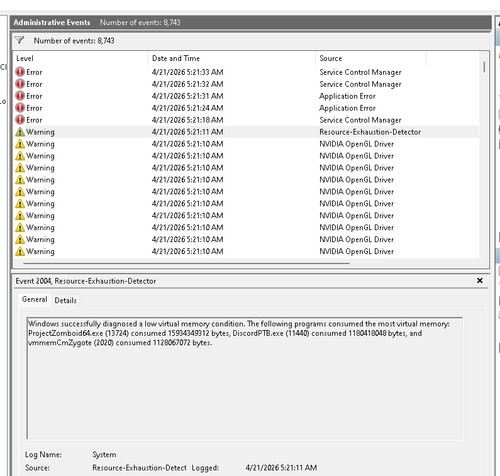Click the Error icon in the 5:21:24 AM row

click(x=20, y=108)
